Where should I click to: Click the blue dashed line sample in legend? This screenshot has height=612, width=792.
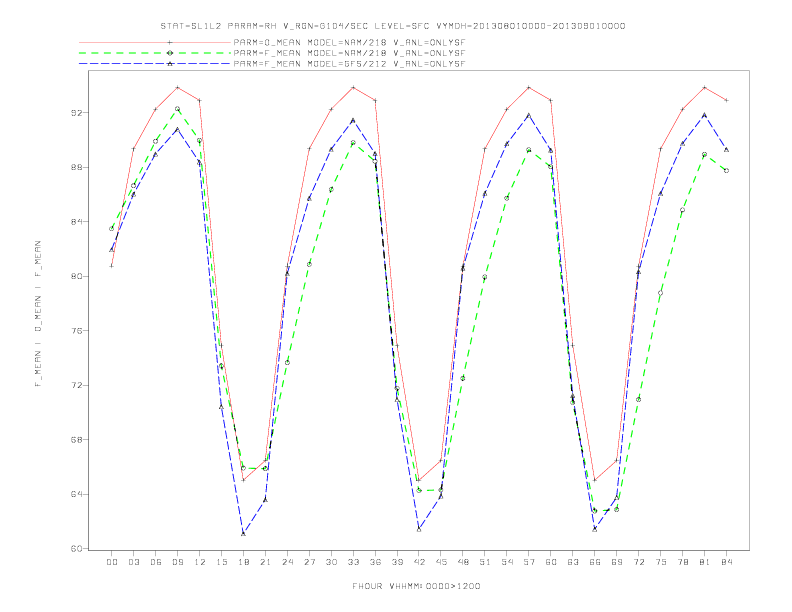coord(155,64)
